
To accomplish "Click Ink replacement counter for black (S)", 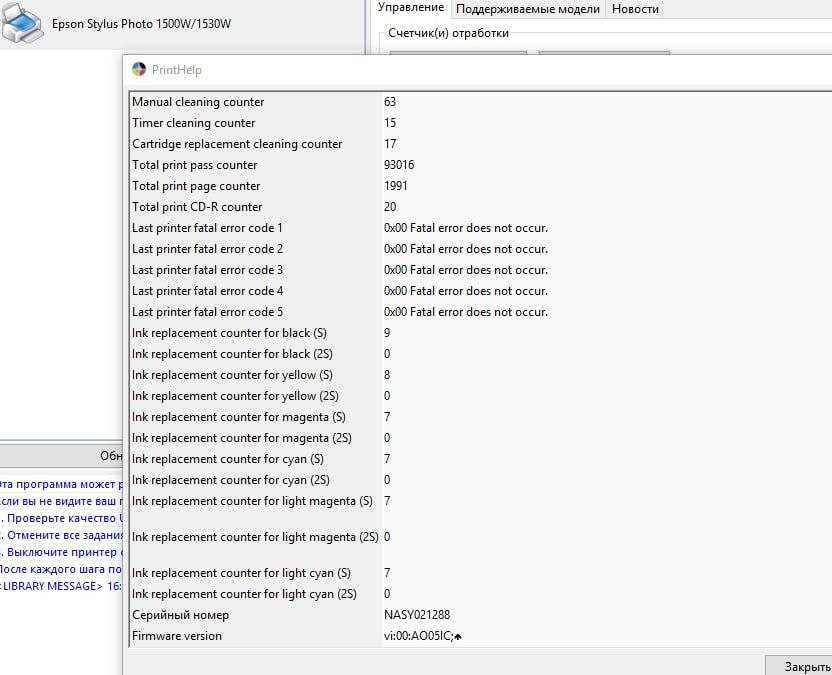I will (229, 333).
